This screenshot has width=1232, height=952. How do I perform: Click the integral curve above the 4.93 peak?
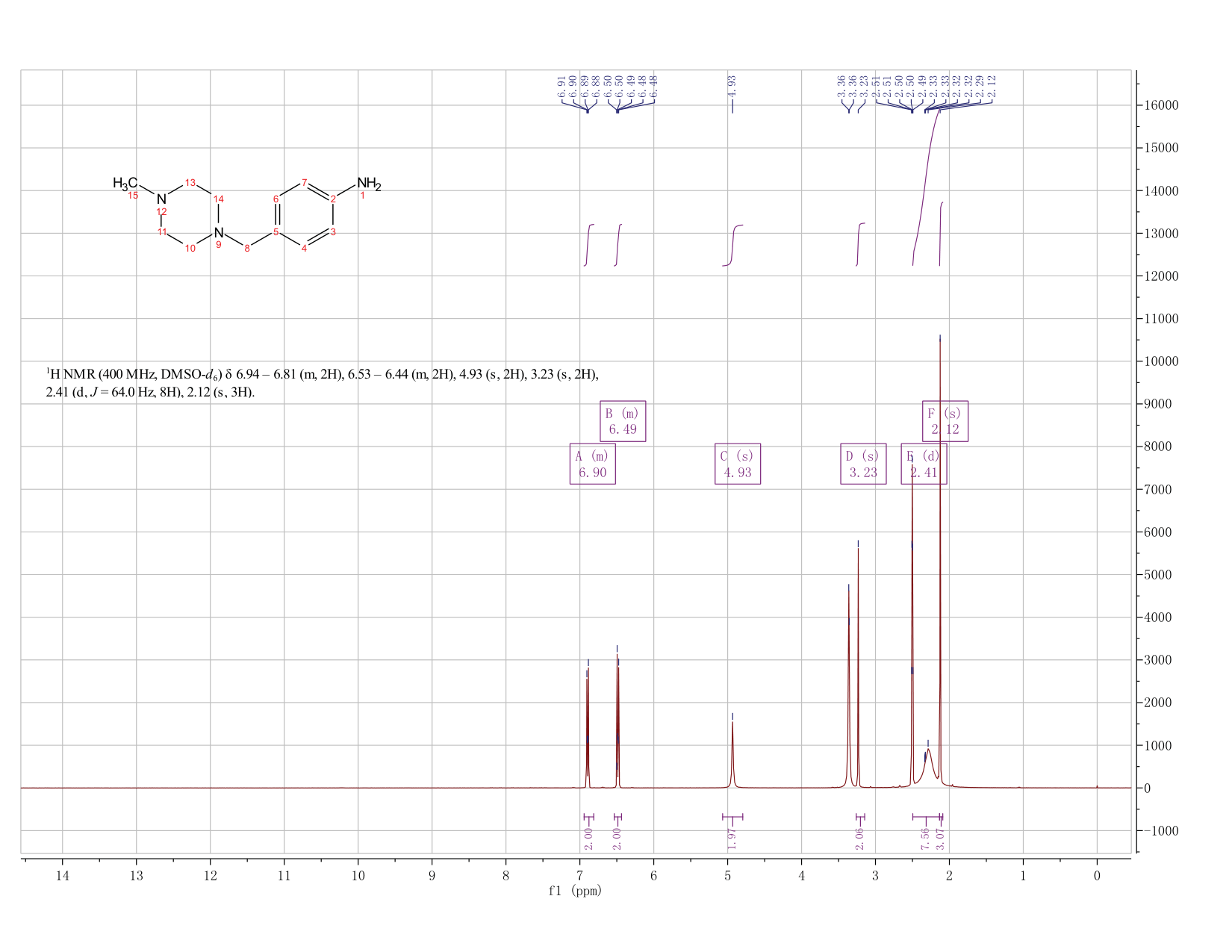733,243
